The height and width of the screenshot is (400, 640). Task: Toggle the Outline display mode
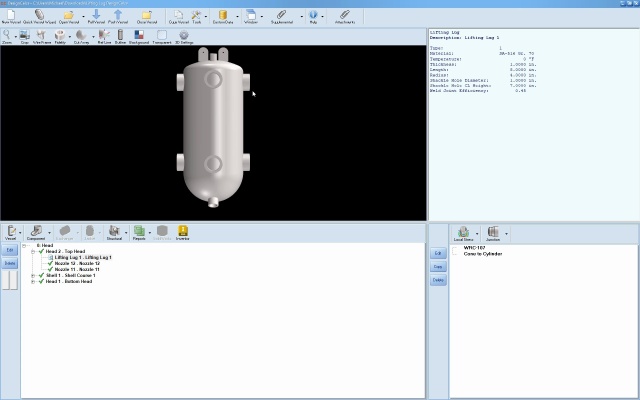coord(120,36)
